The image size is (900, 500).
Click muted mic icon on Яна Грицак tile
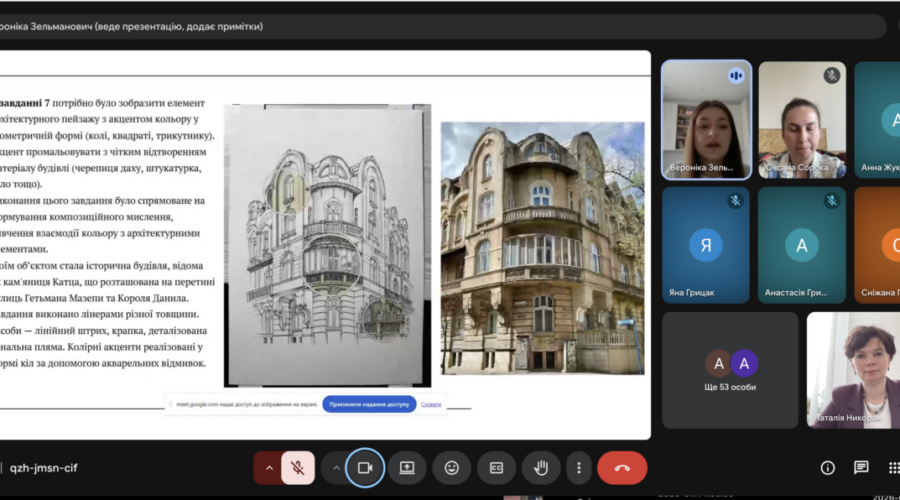736,200
